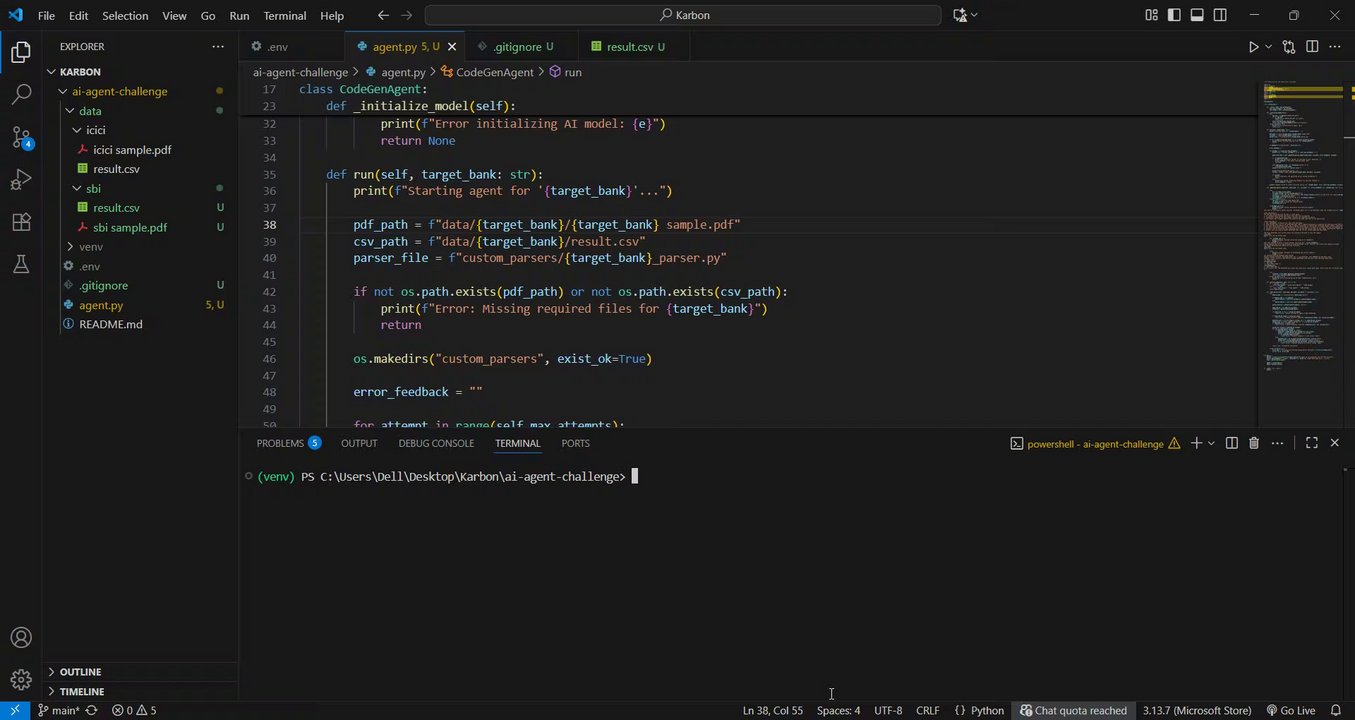Open terminal panel More Actions ellipsis
The width and height of the screenshot is (1355, 720).
1277,443
